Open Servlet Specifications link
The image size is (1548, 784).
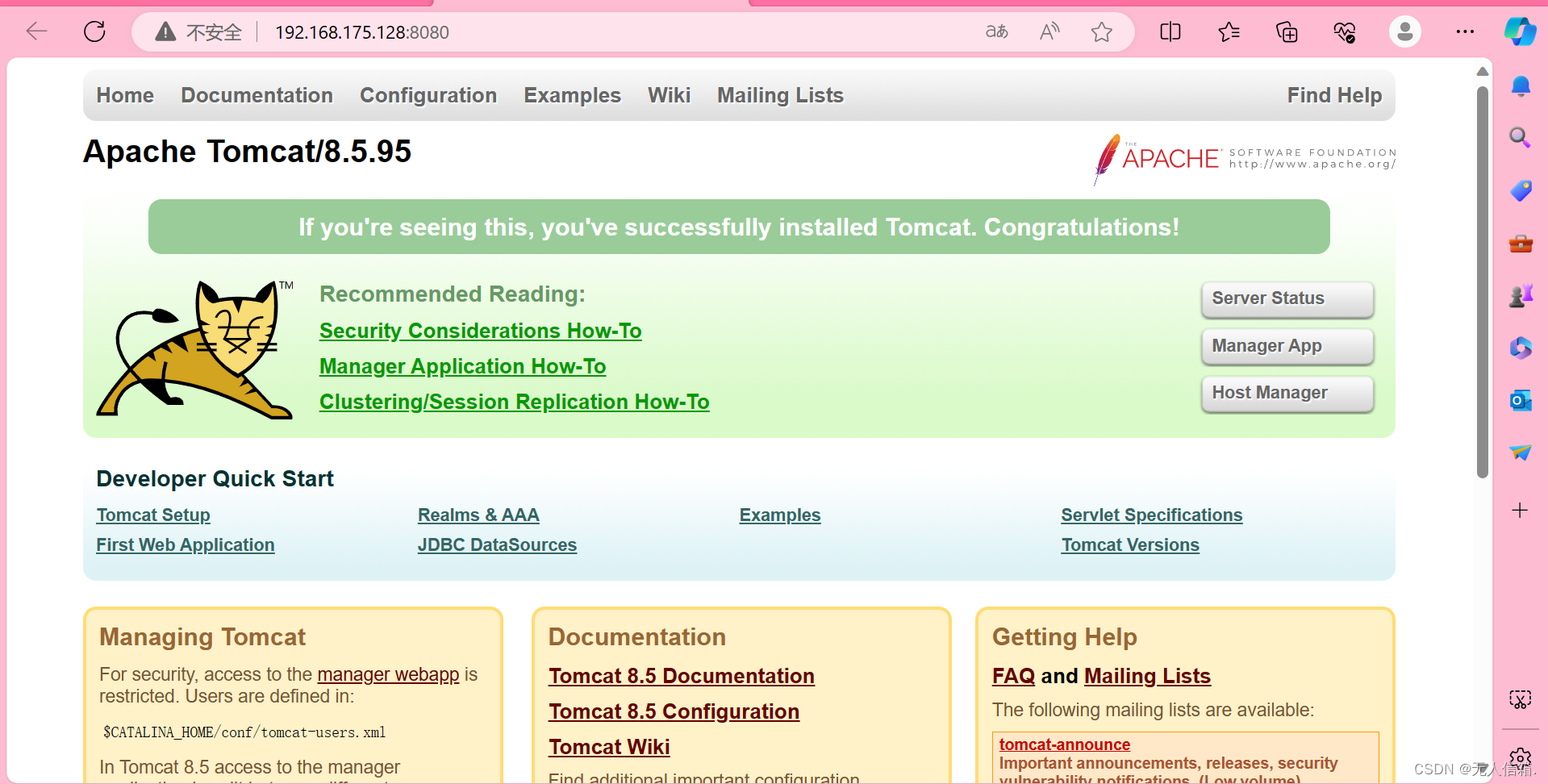point(1152,515)
